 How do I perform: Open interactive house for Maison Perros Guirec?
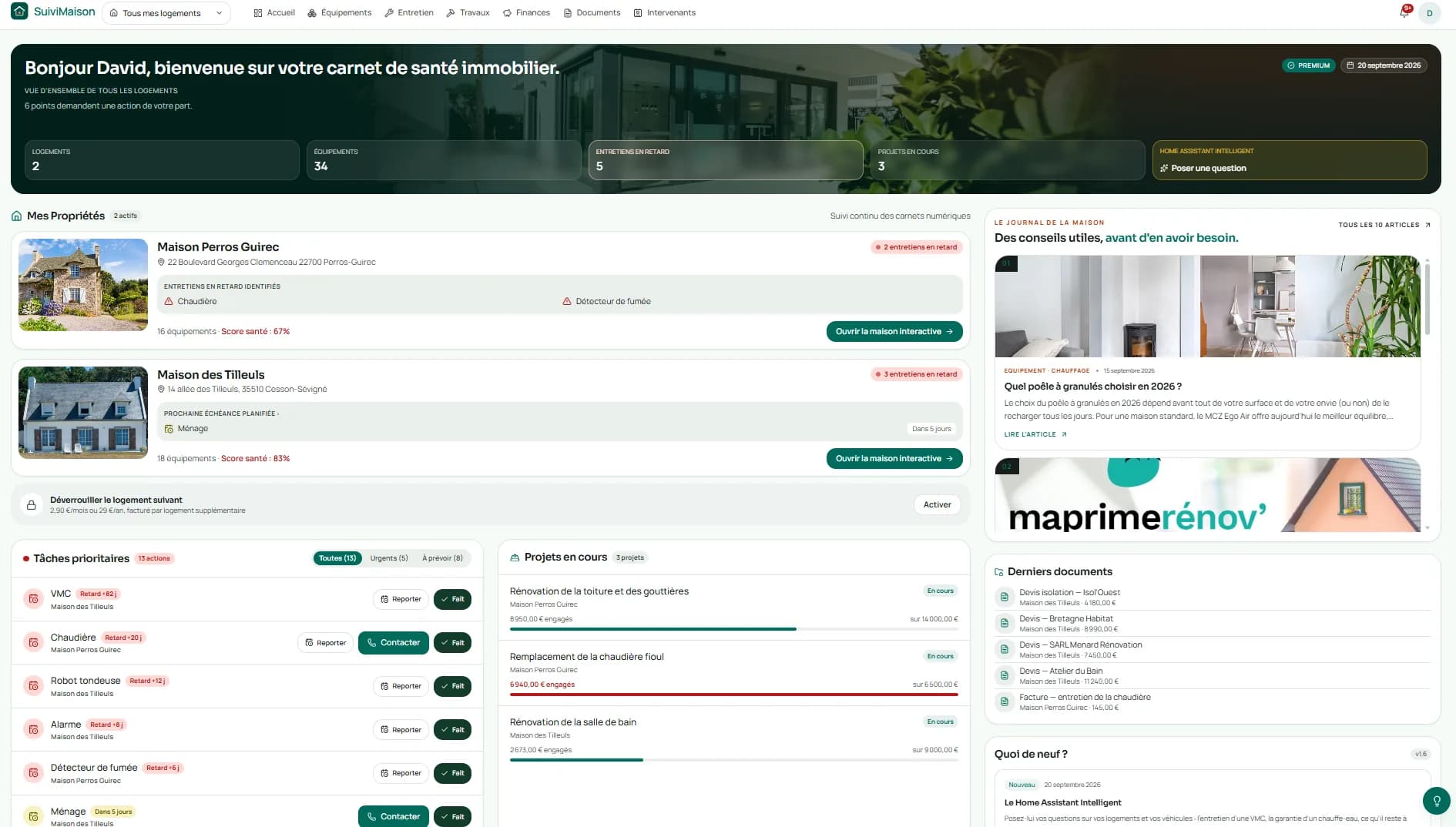coord(894,332)
